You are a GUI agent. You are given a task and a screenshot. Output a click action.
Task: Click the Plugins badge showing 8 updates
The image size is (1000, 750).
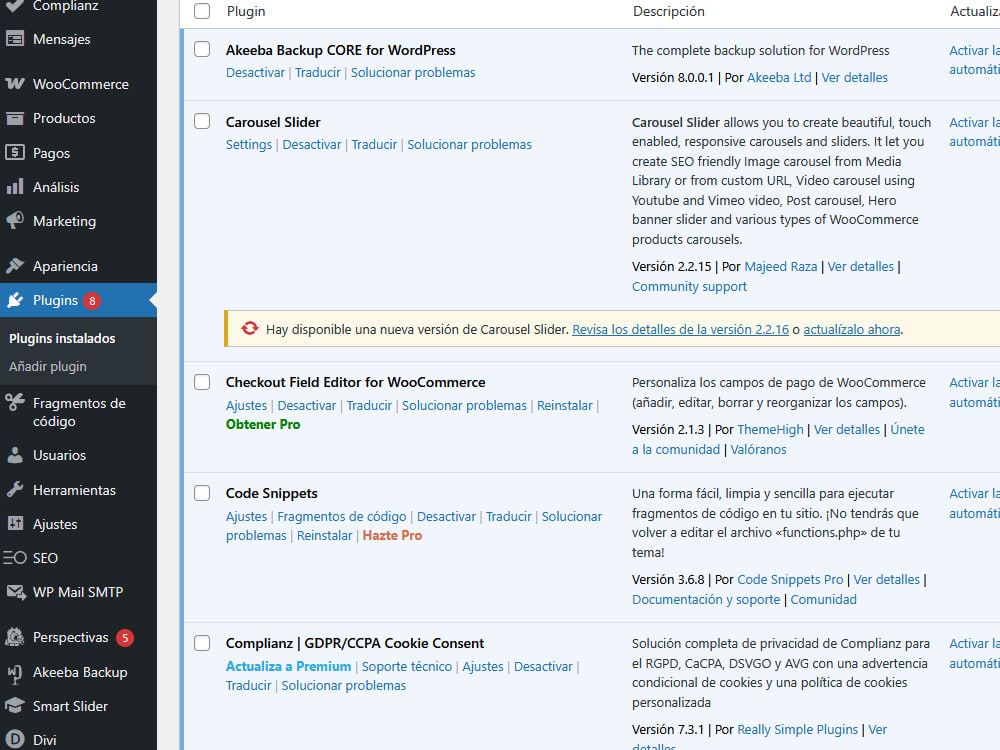pos(92,301)
